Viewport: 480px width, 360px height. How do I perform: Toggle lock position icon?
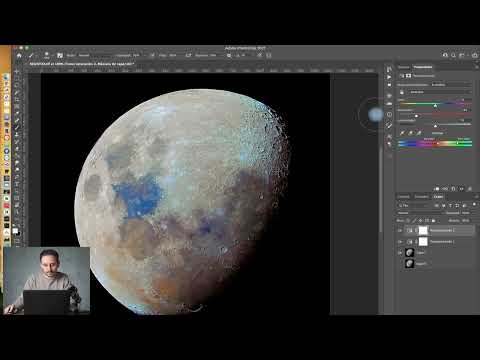(421, 220)
